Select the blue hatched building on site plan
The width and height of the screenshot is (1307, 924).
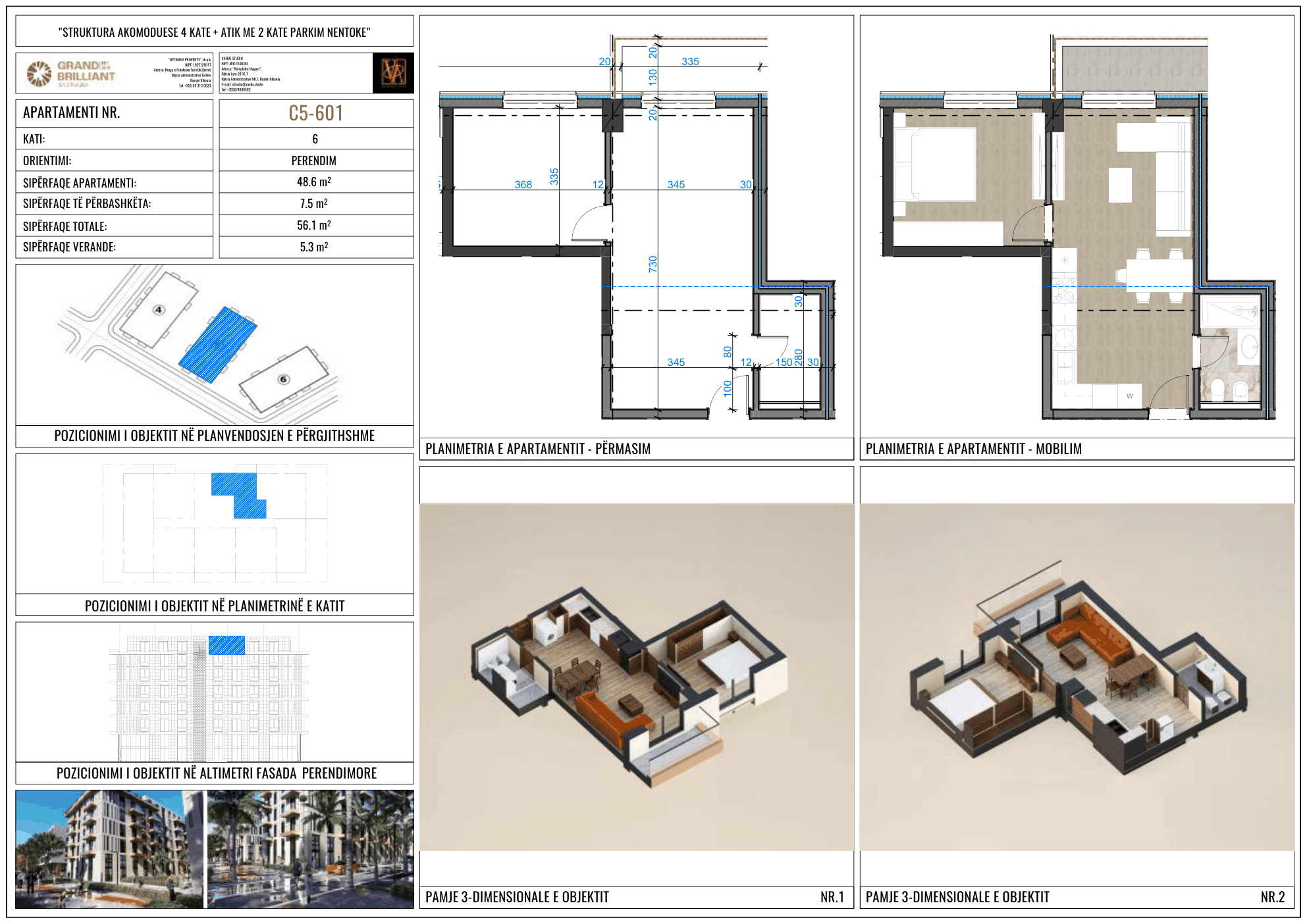coord(217,344)
